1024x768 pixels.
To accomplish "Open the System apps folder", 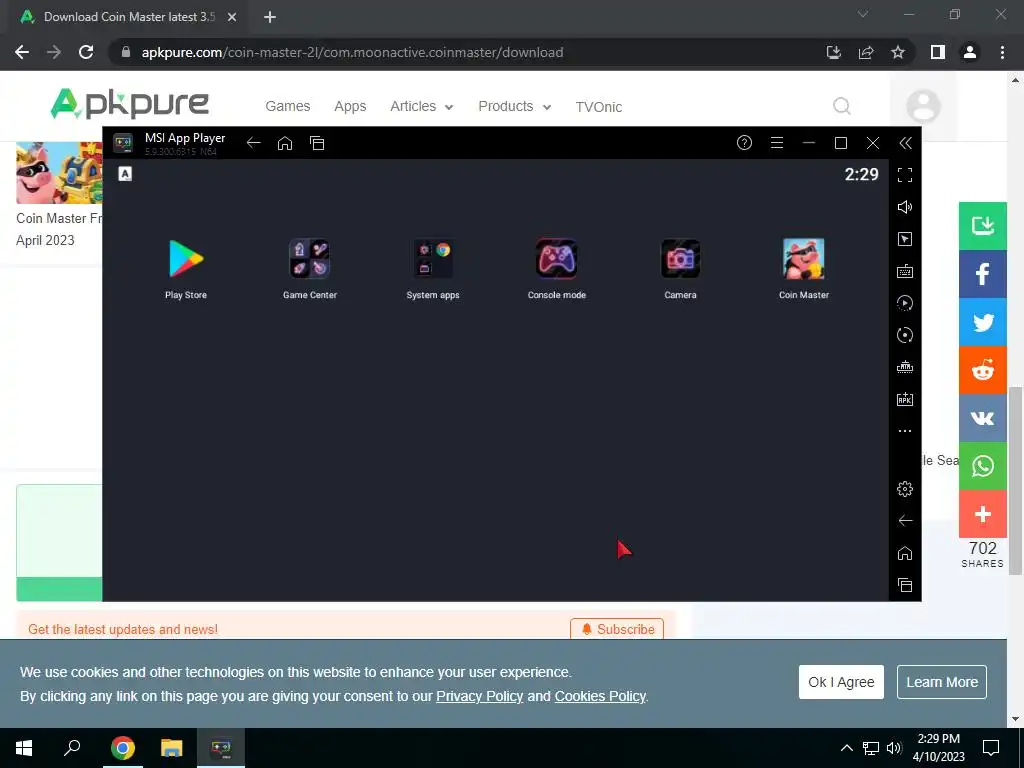I will point(433,259).
